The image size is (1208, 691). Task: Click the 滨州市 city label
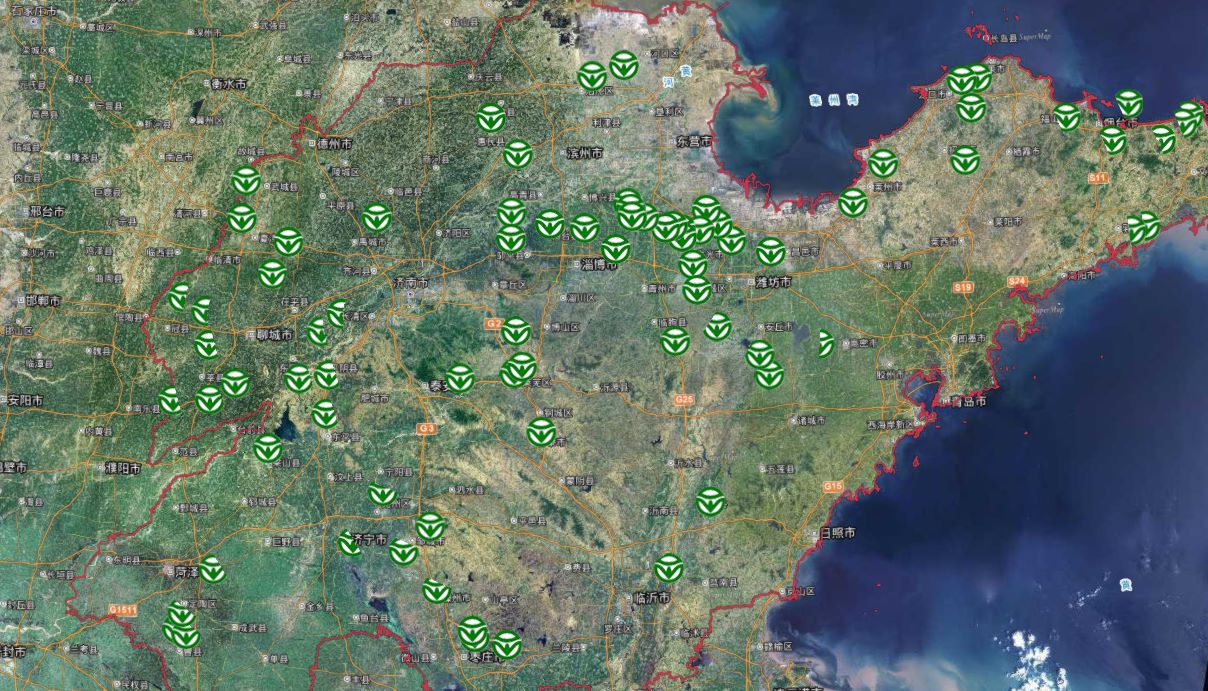(585, 154)
